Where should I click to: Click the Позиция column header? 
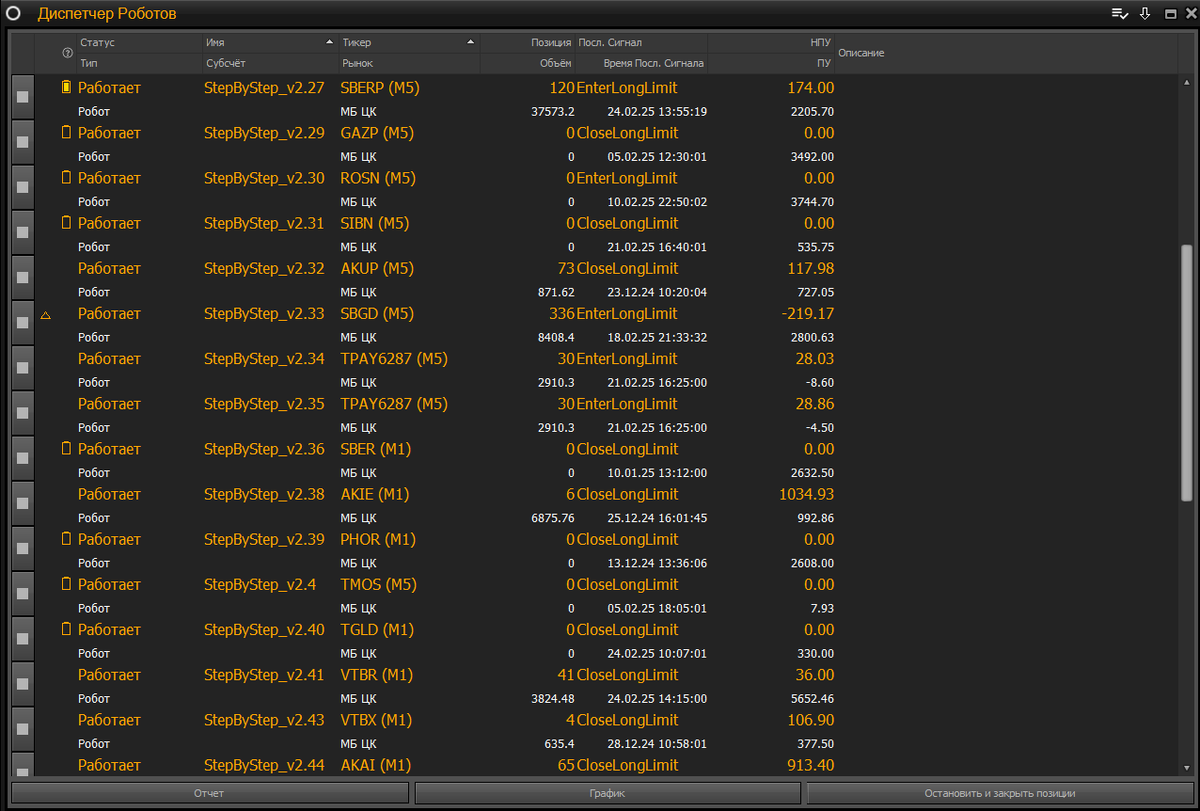point(551,43)
